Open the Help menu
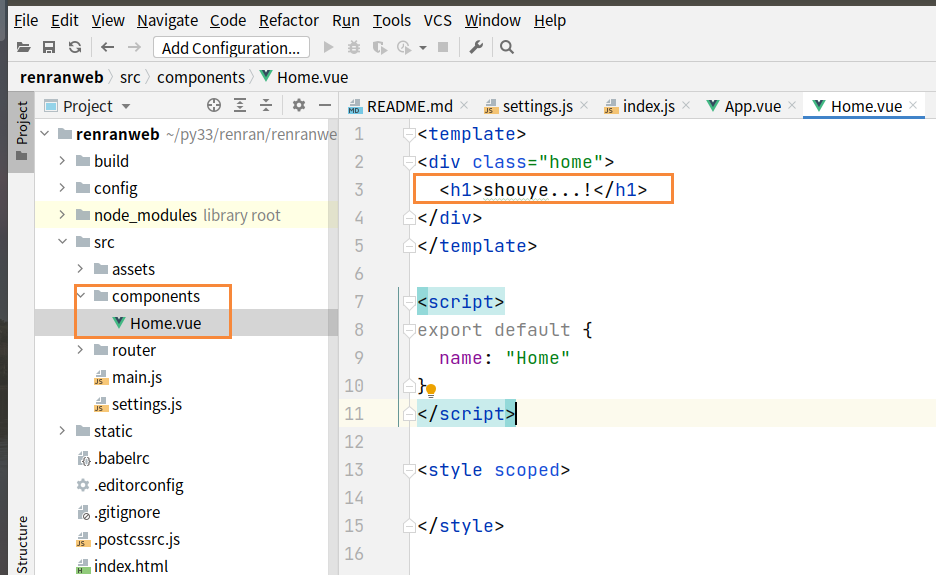Viewport: 936px width, 575px height. coord(550,20)
